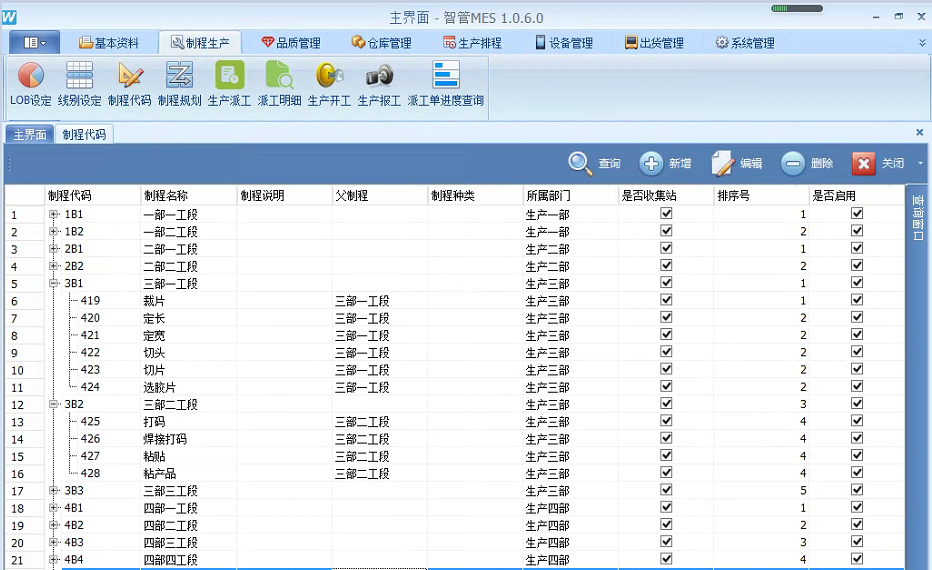The image size is (932, 570).
Task: Toggle 是否启用 checkbox for 421 定宽
Action: pyautogui.click(x=857, y=334)
